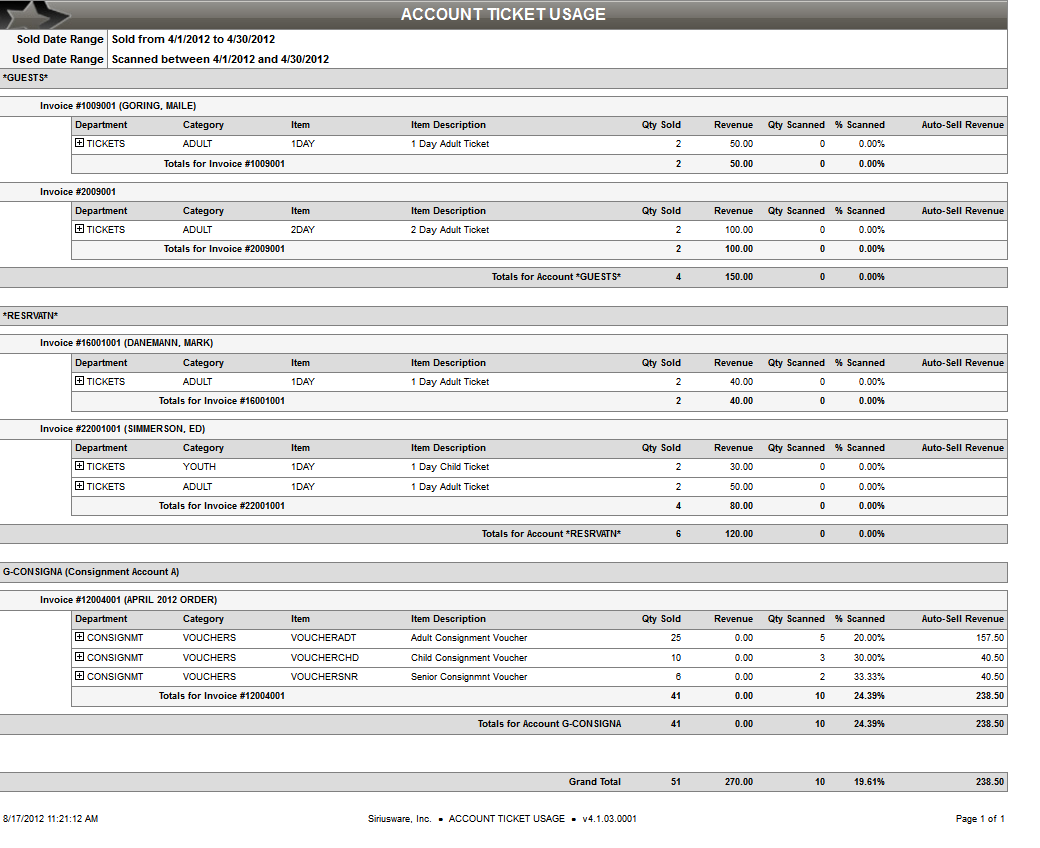
Task: Expand the ADULT TICKETS row in Invoice #22001001
Action: point(80,486)
